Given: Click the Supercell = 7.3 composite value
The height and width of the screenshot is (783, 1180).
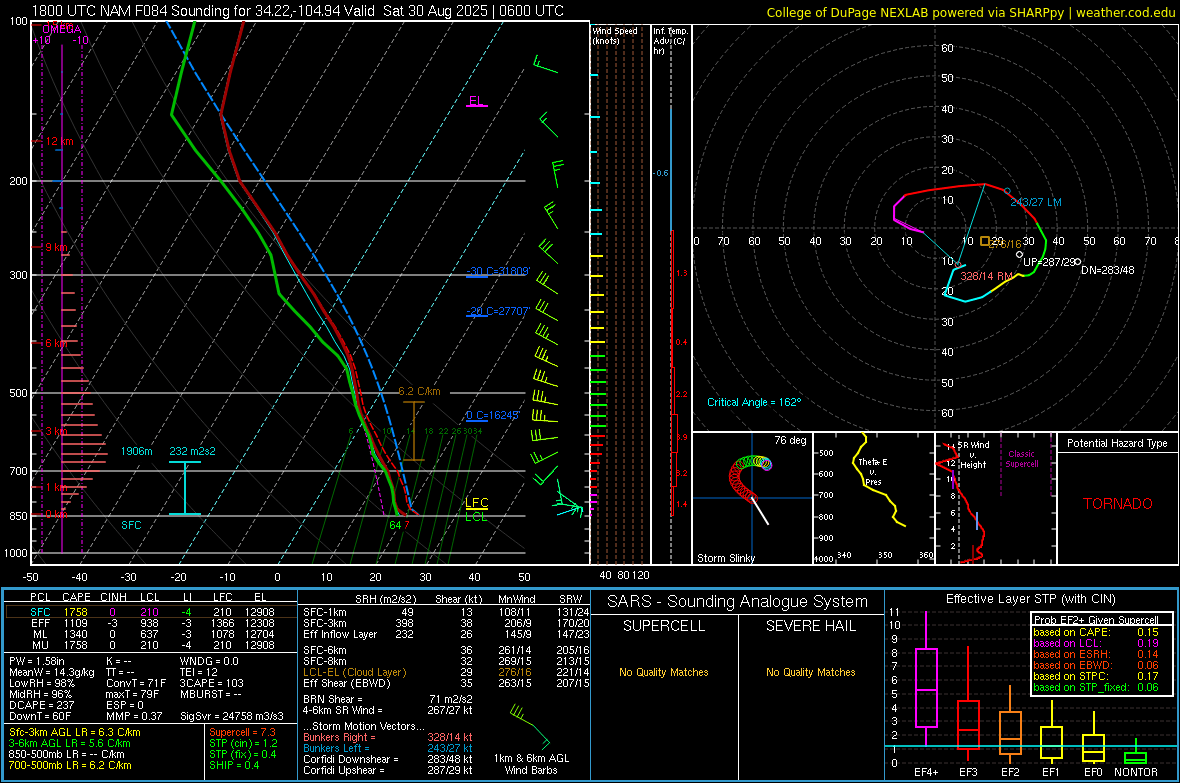Looking at the screenshot, I should [x=242, y=732].
